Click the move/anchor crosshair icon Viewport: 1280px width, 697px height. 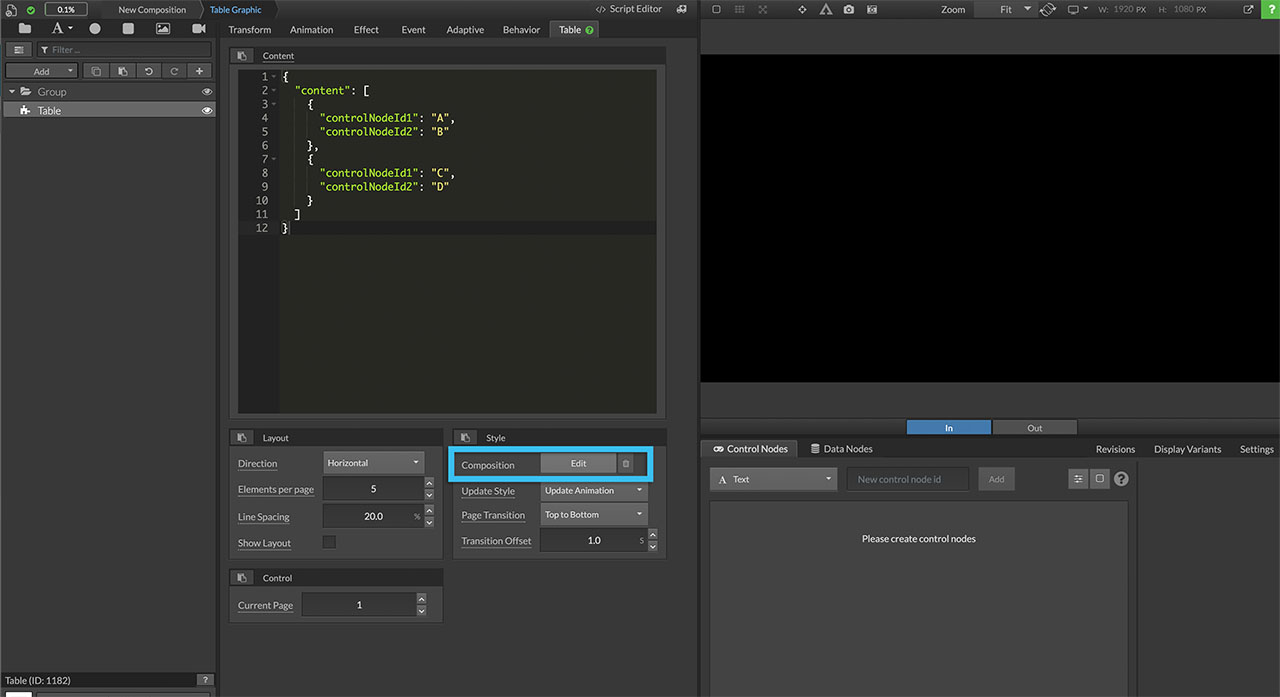[802, 9]
